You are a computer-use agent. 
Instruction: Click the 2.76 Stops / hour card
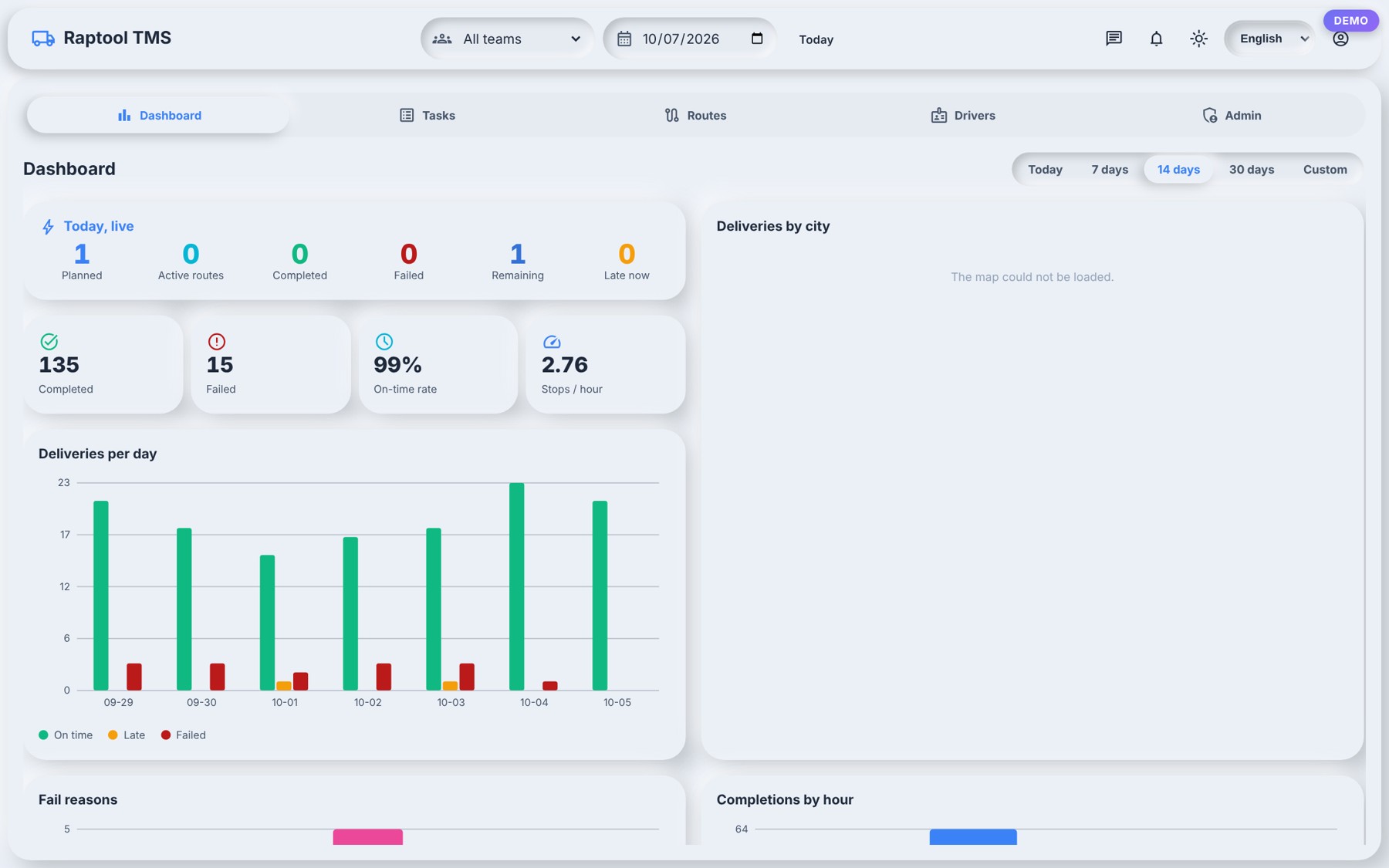point(605,364)
